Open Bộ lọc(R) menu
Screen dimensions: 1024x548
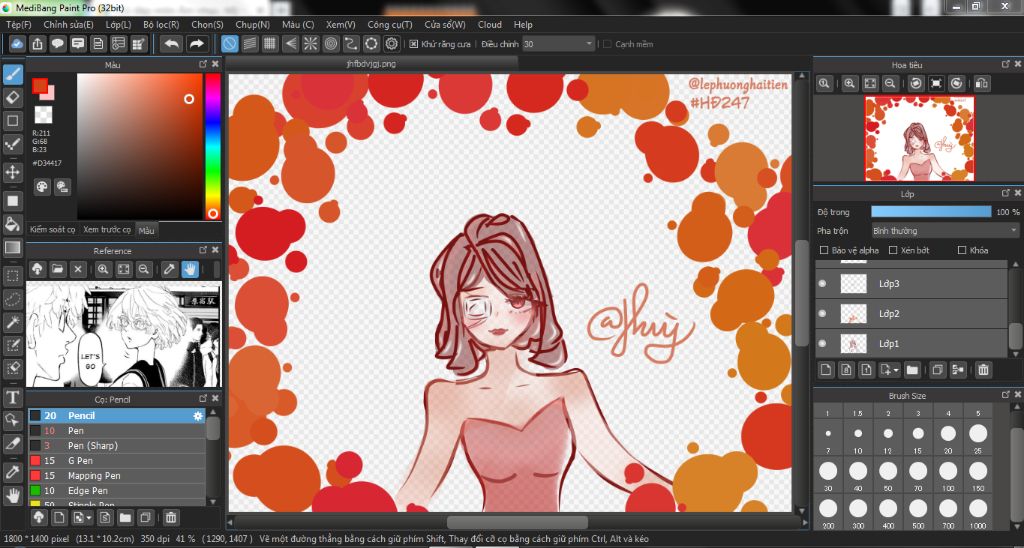pyautogui.click(x=161, y=25)
